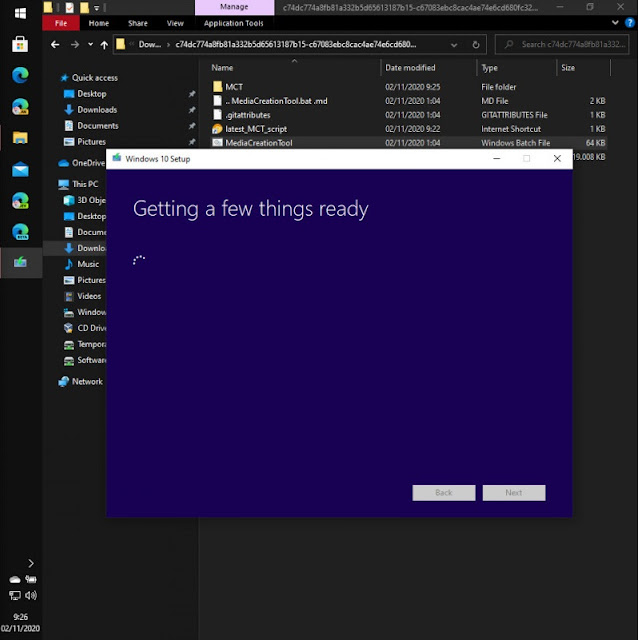The height and width of the screenshot is (640, 638).
Task: Show hidden system tray icons
Action: click(31, 563)
